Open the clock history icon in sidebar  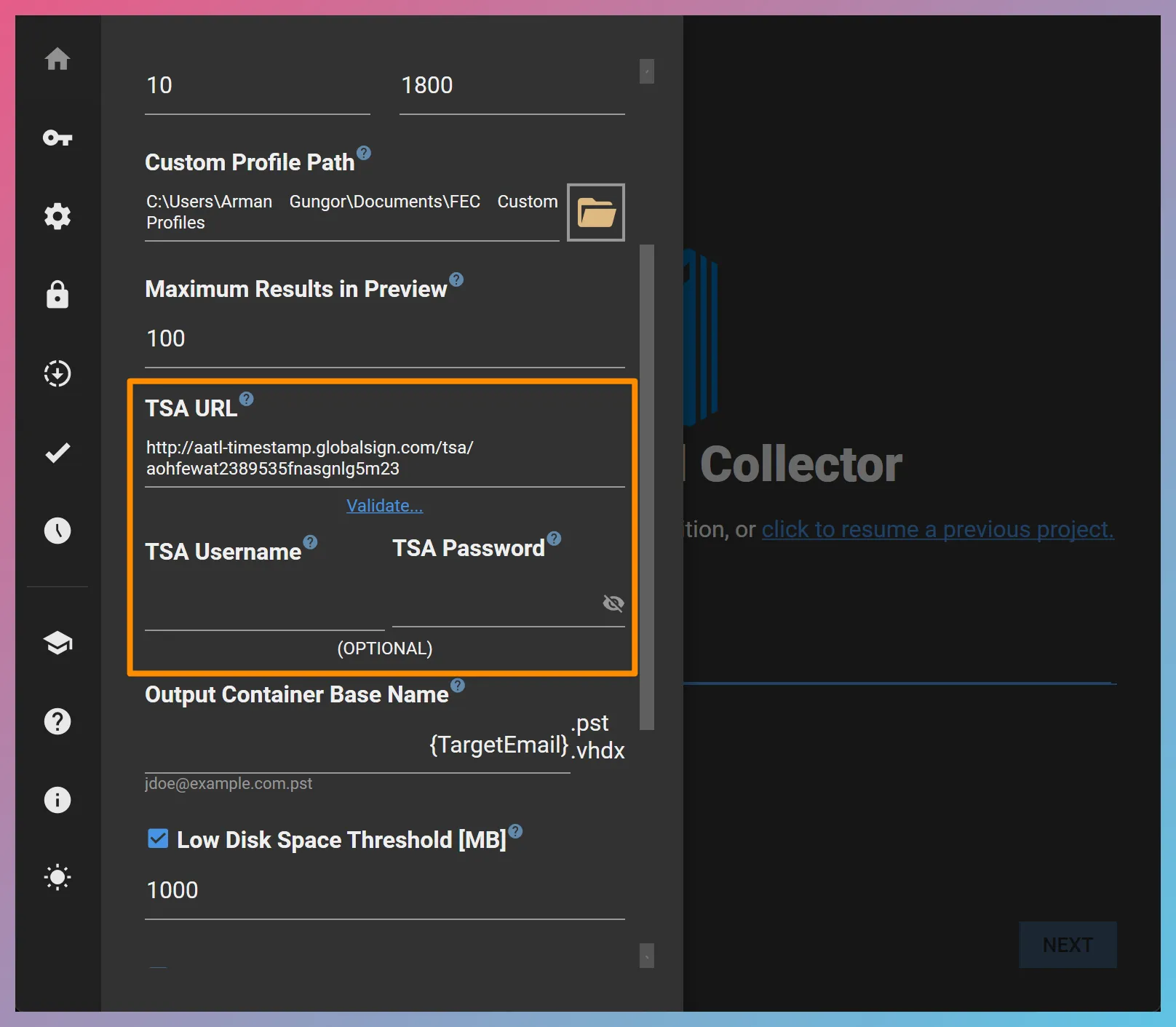point(57,531)
